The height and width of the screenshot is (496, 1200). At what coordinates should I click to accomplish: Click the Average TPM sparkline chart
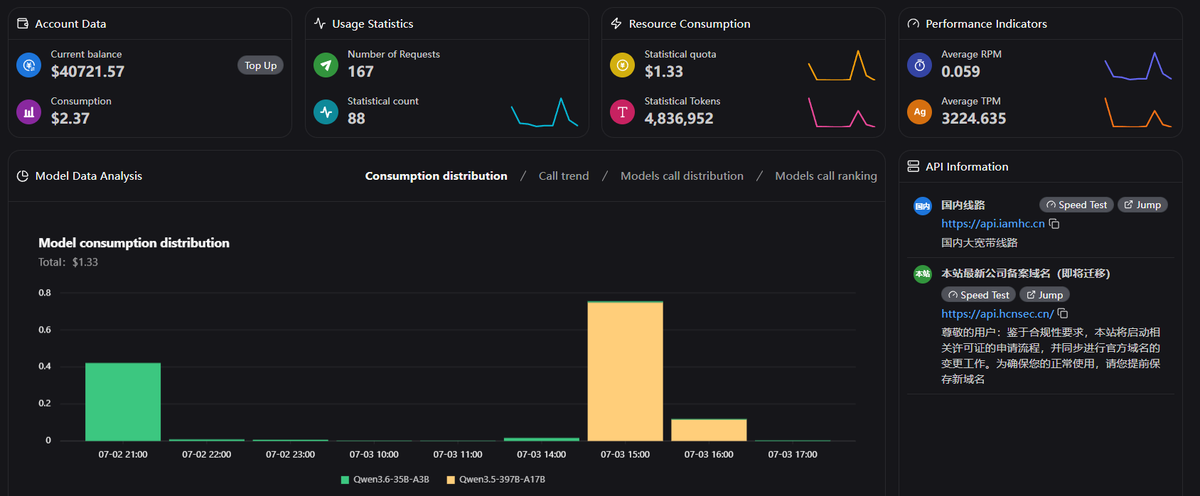[x=1138, y=112]
